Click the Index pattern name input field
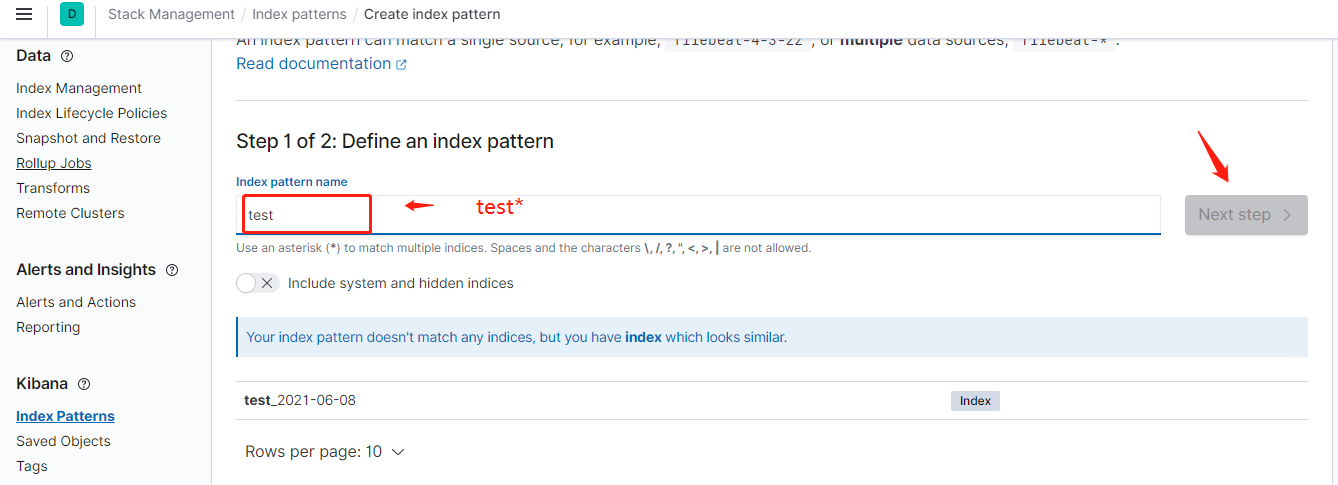This screenshot has height=485, width=1338. click(x=700, y=215)
